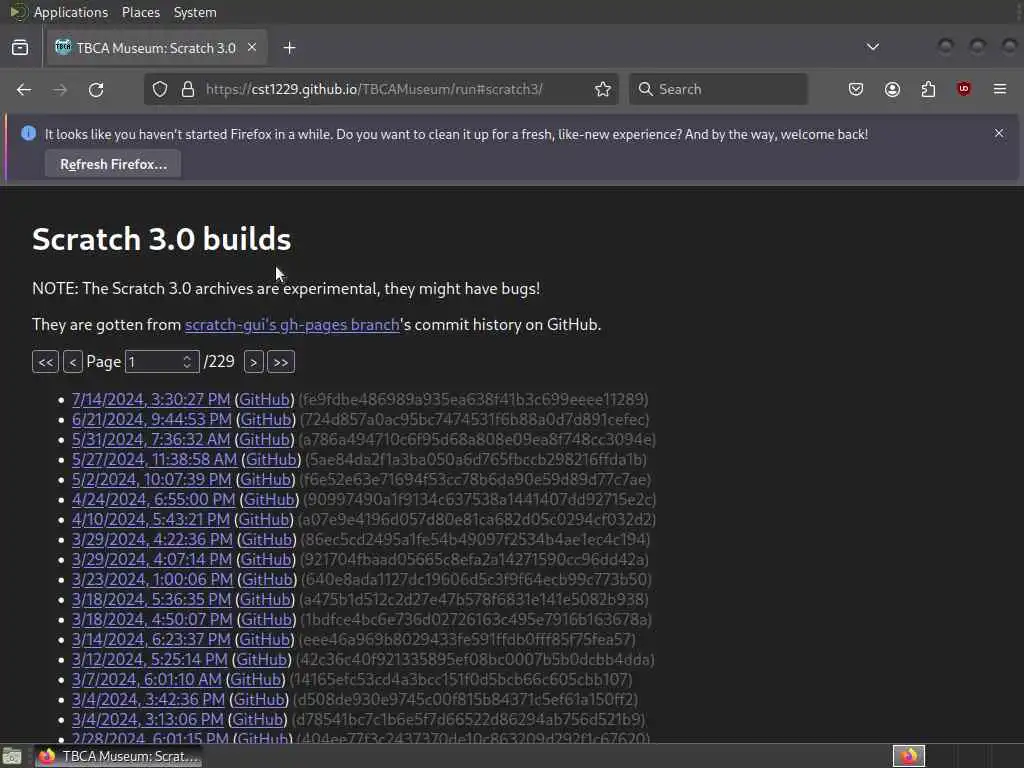Image resolution: width=1024 pixels, height=768 pixels.
Task: Open GitHub link for 6/21/2024 build
Action: pyautogui.click(x=266, y=419)
